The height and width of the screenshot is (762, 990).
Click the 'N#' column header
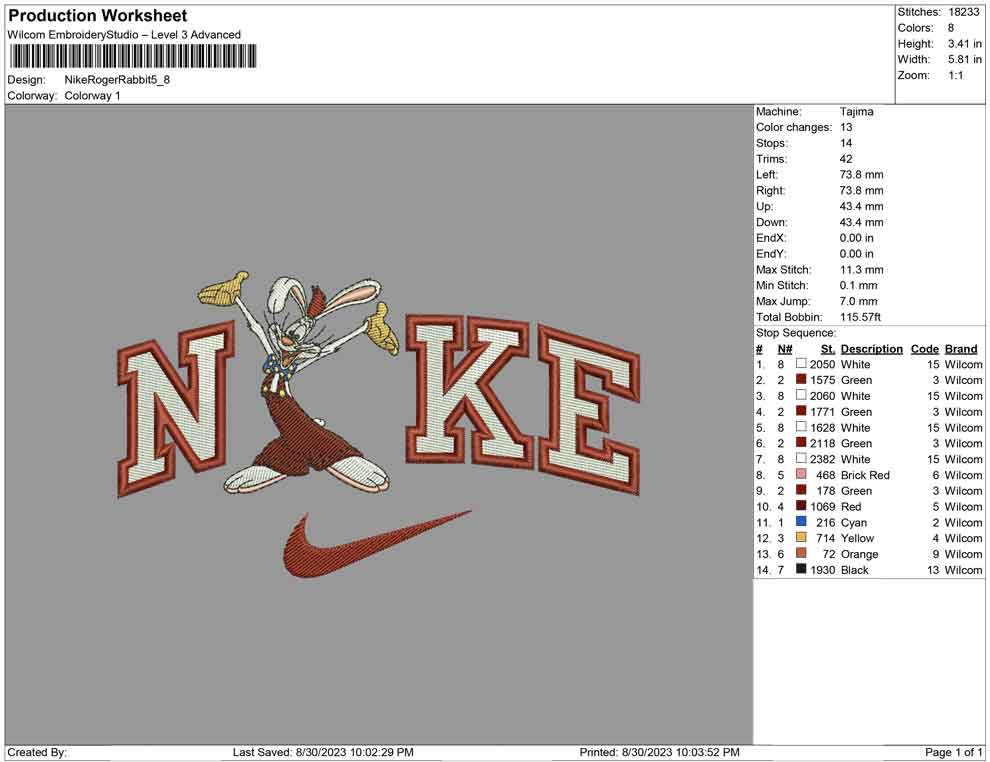[785, 348]
